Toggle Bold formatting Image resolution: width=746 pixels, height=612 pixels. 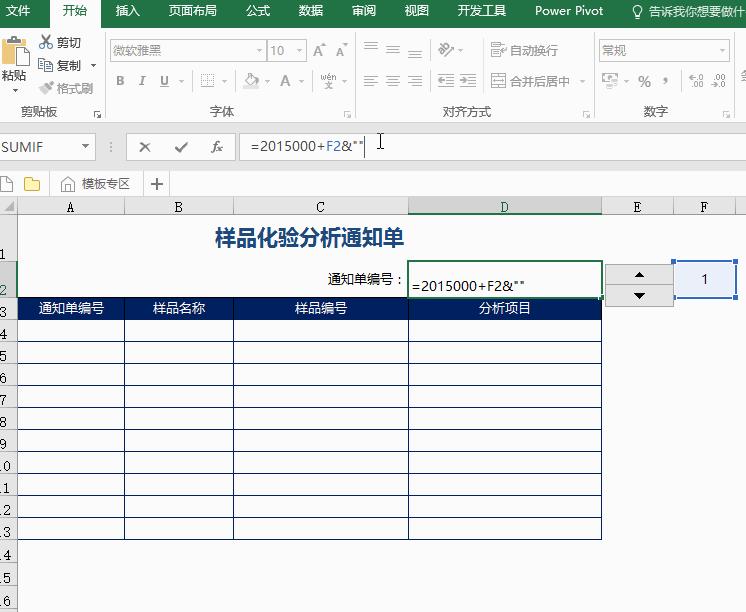pyautogui.click(x=120, y=81)
